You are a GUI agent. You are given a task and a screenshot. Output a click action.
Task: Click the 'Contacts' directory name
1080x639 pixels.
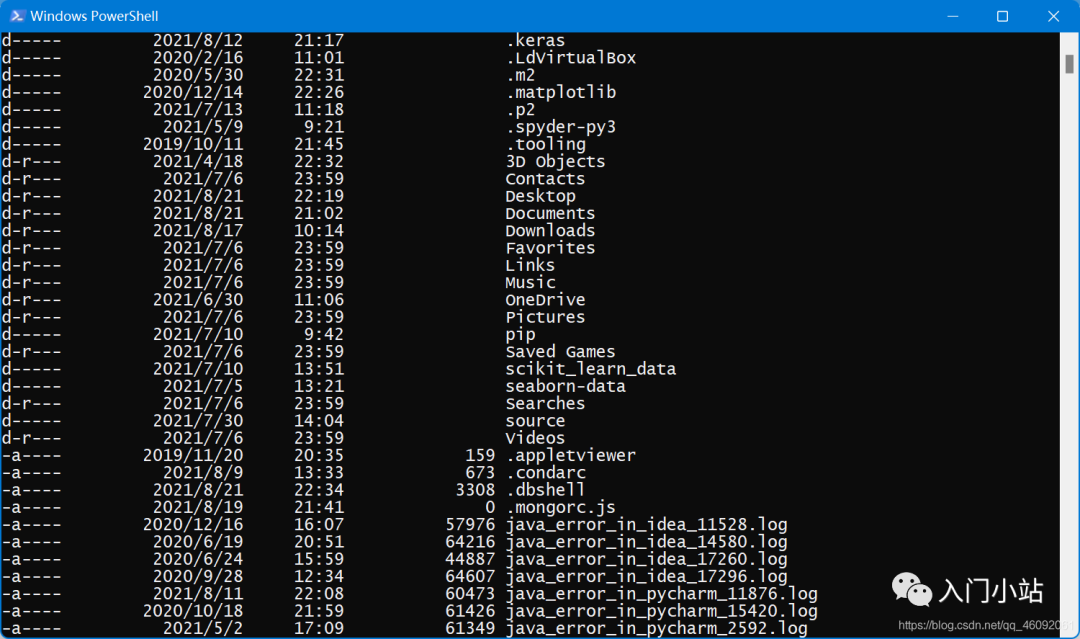pos(546,179)
